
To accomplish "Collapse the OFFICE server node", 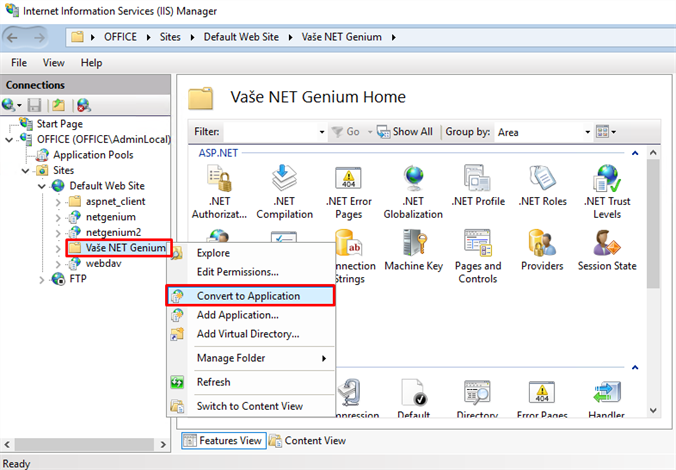I will 9,140.
